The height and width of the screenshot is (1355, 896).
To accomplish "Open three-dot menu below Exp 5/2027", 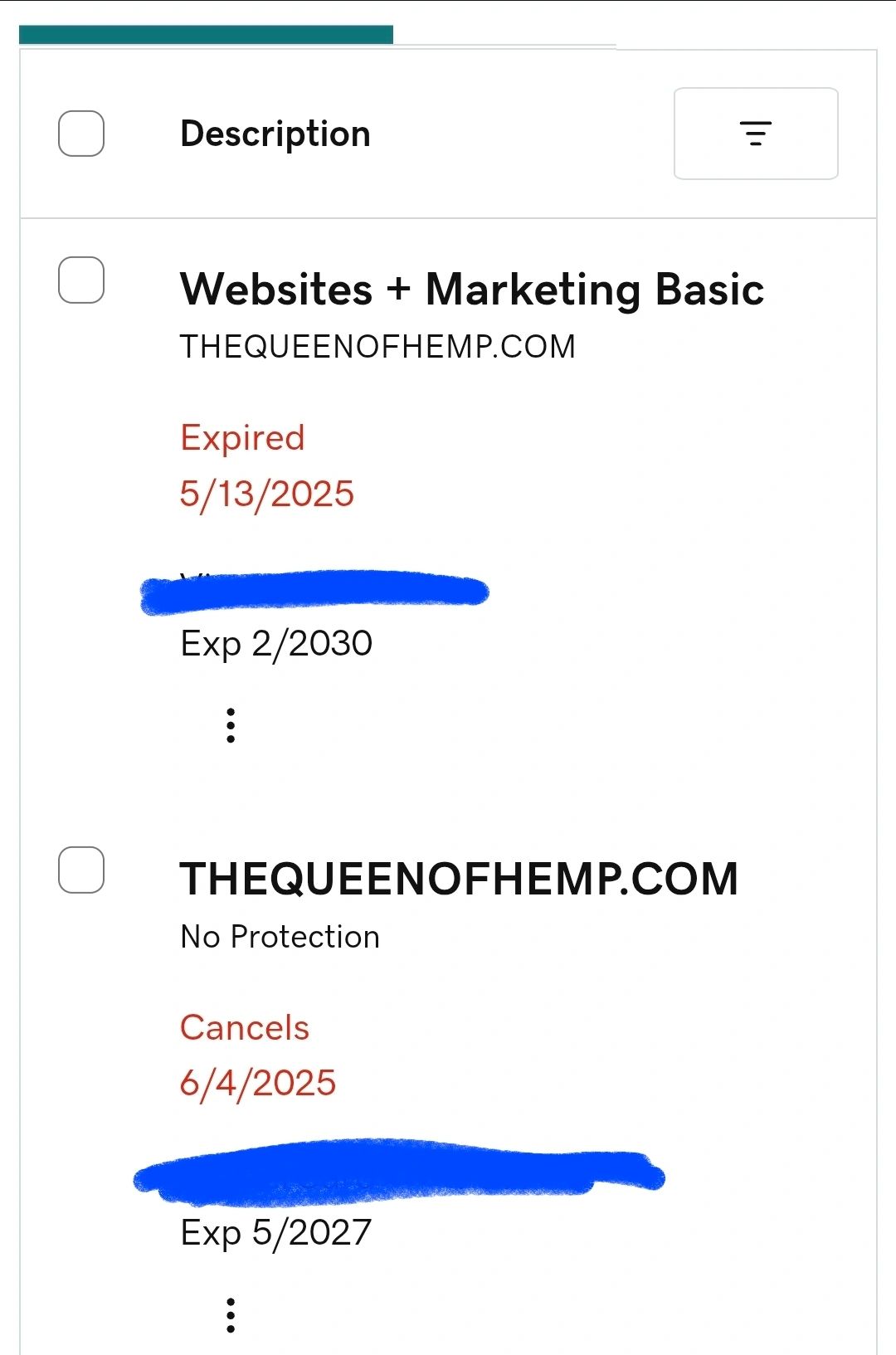I will (x=231, y=1315).
